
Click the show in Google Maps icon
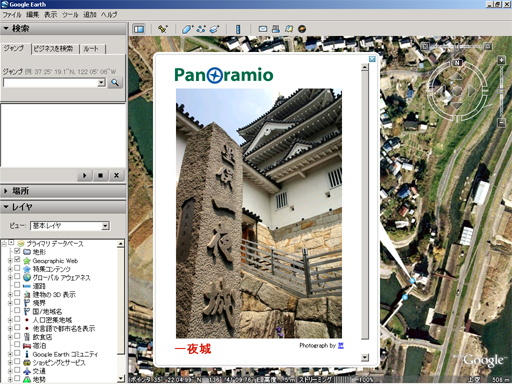[x=289, y=29]
